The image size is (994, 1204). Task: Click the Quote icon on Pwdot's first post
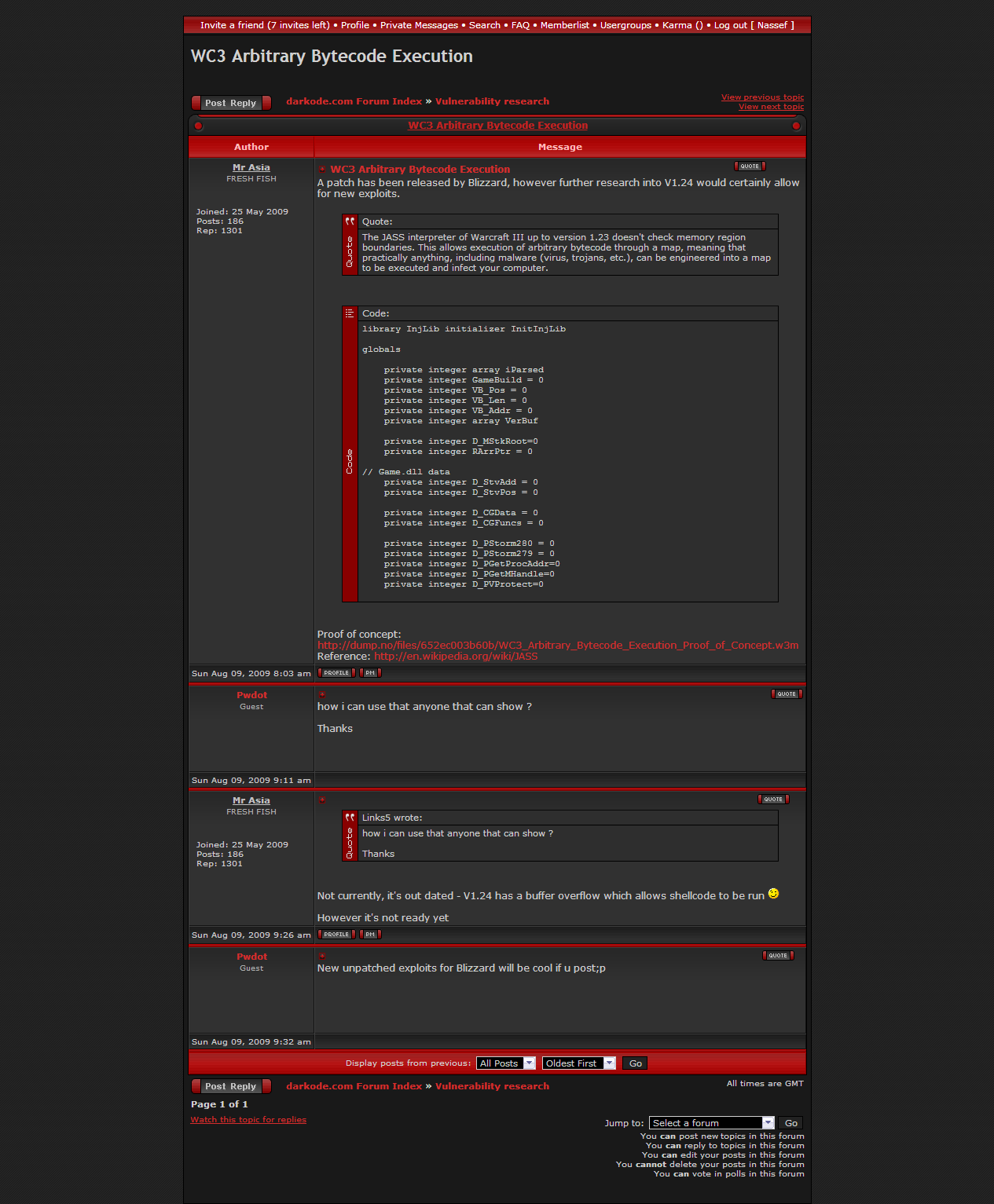(787, 694)
